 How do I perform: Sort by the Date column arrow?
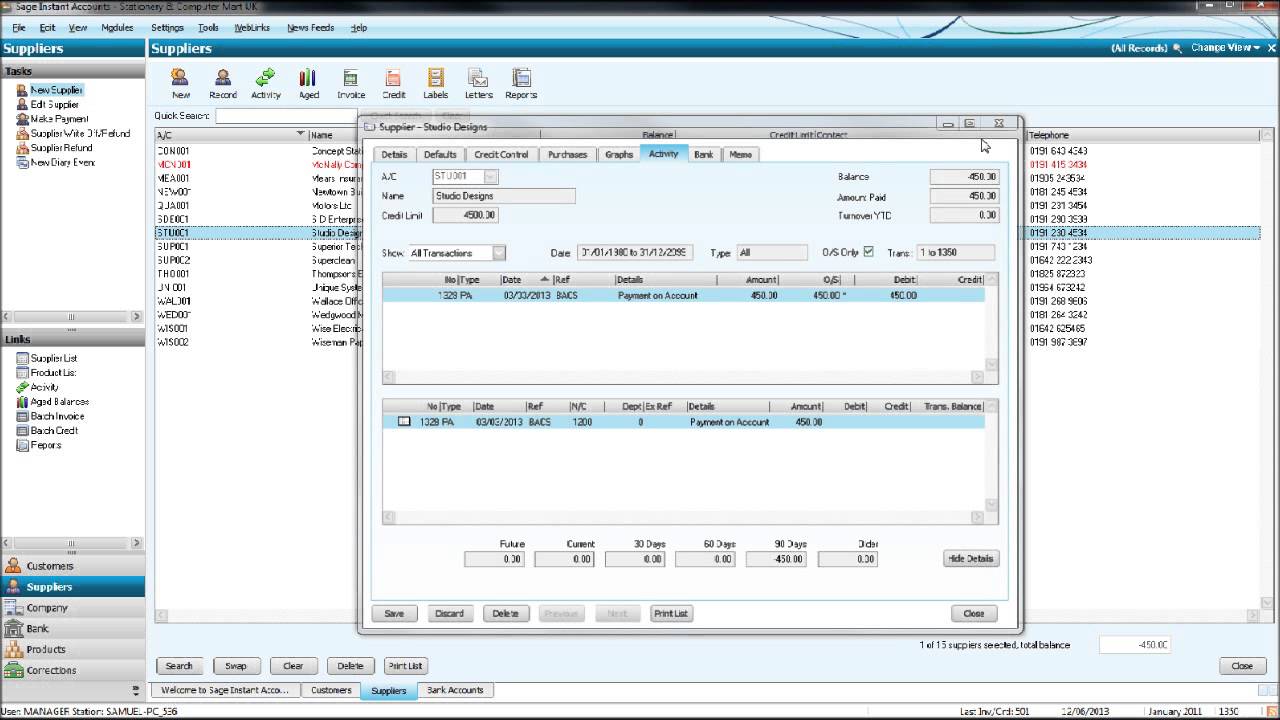(544, 280)
